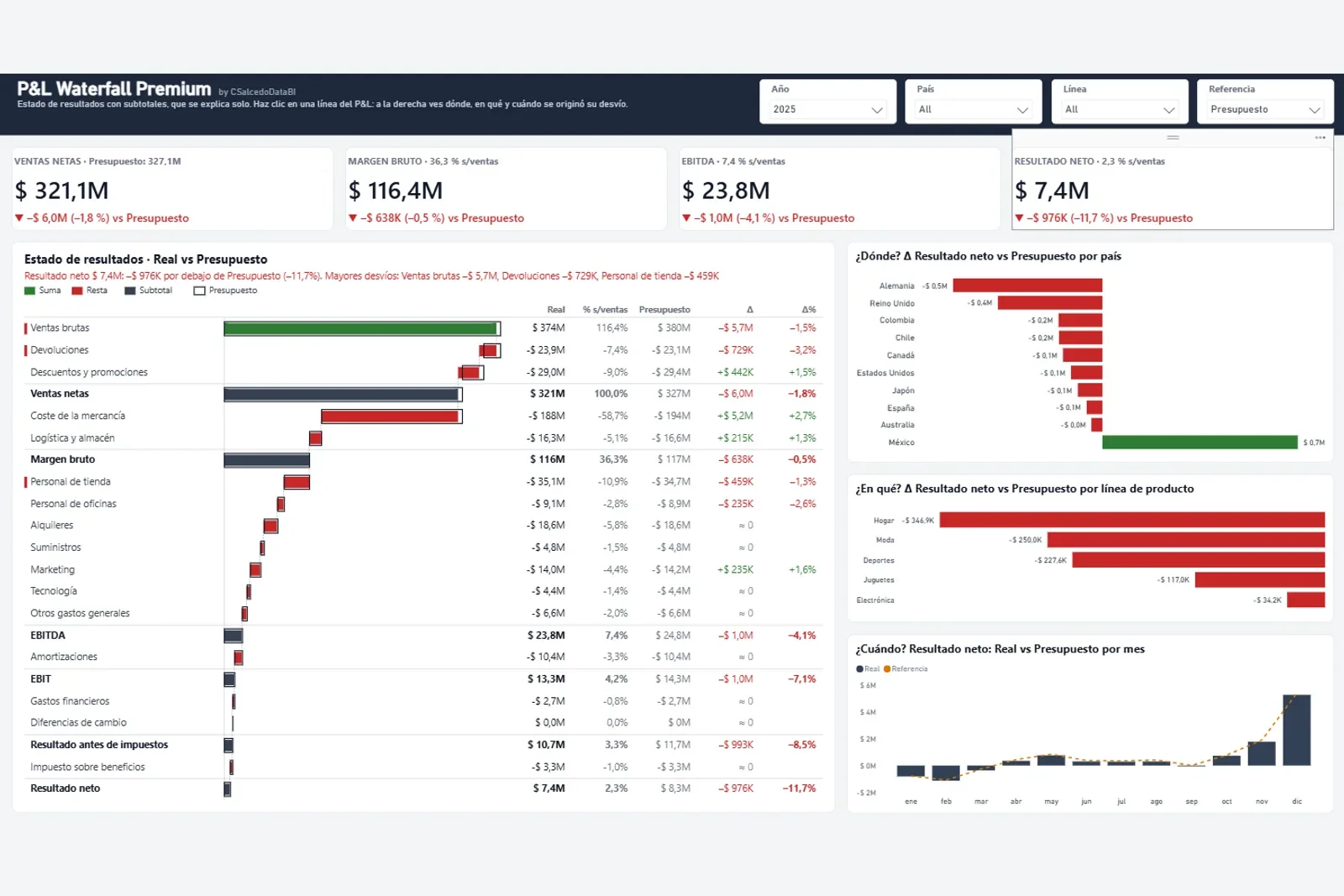Select the Alemania bar in the country chart
This screenshot has width=1344, height=896.
[x=1027, y=286]
